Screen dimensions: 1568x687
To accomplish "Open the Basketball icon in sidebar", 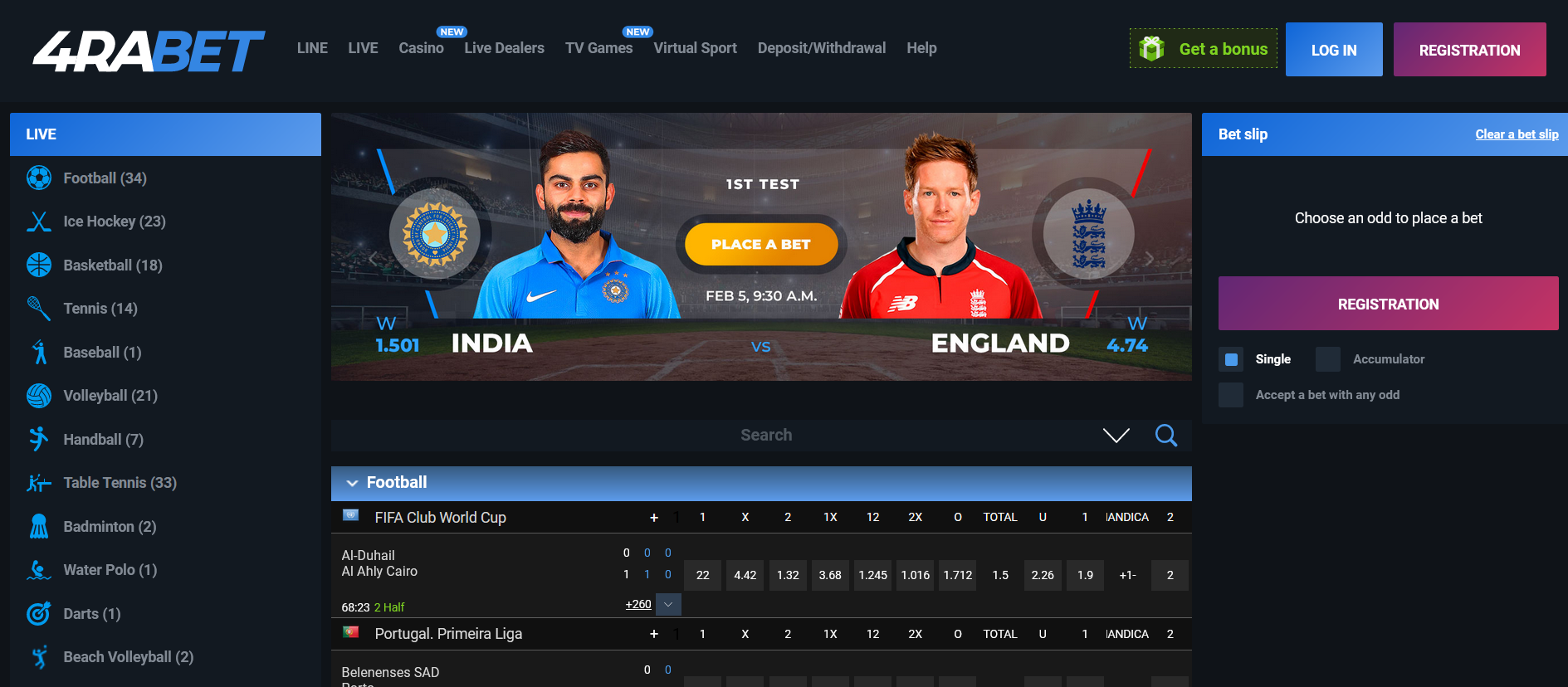I will (x=39, y=265).
